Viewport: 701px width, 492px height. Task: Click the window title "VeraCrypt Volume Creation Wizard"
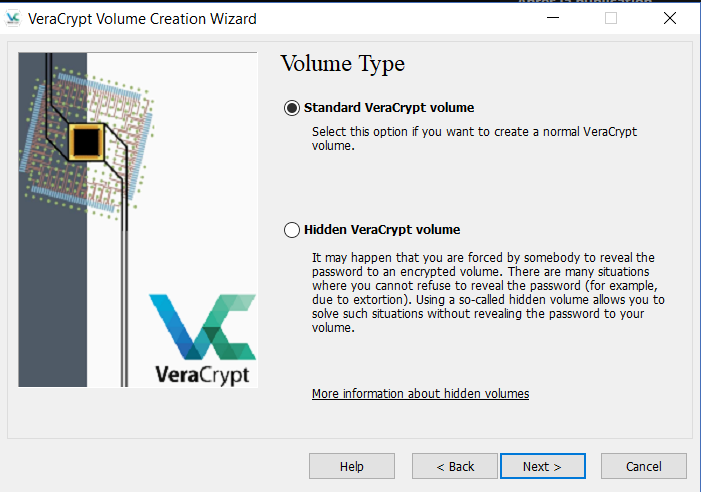(142, 18)
